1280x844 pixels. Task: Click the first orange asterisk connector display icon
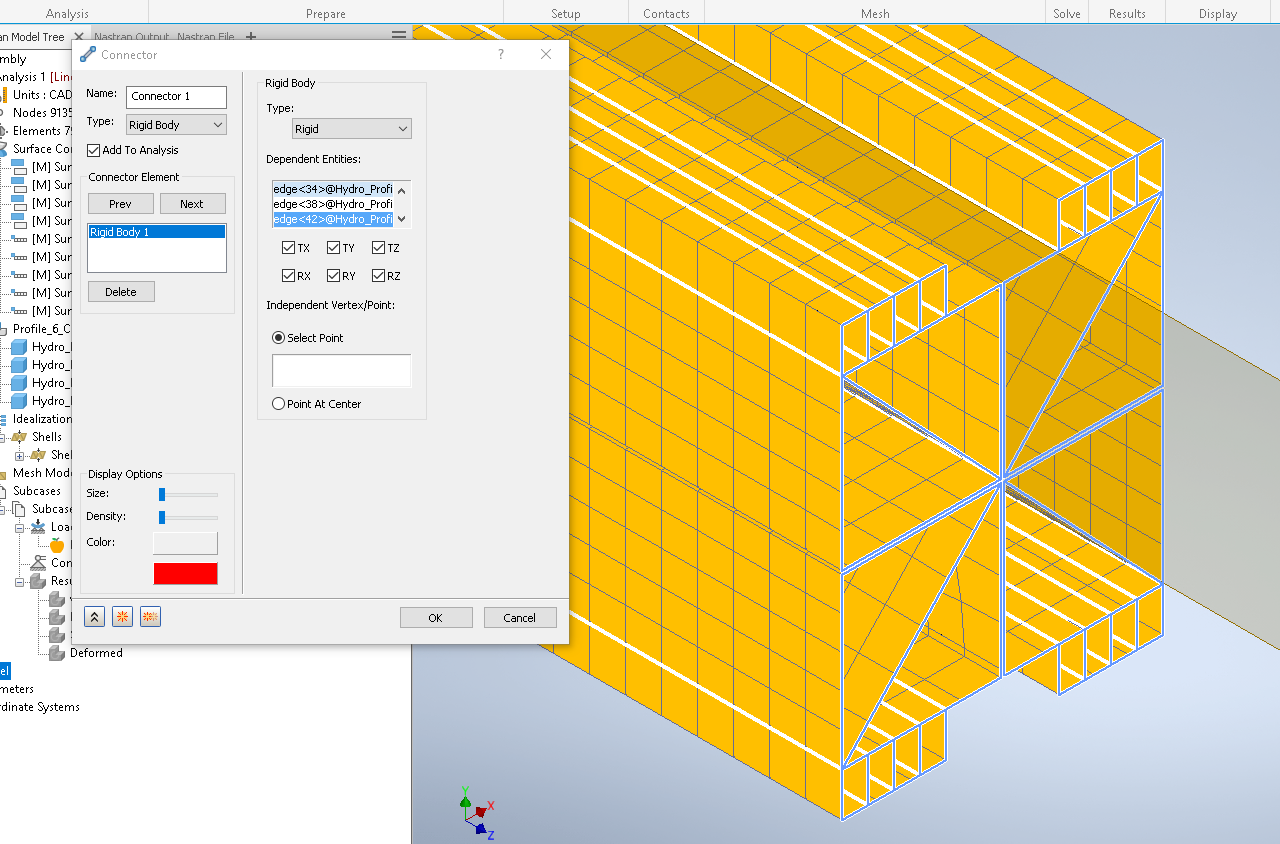(122, 617)
